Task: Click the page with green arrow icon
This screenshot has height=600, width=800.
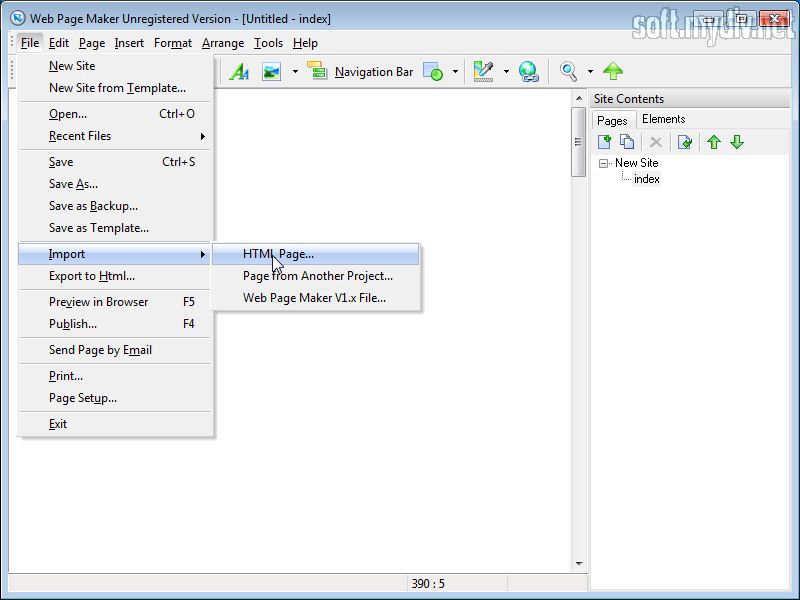Action: [685, 142]
